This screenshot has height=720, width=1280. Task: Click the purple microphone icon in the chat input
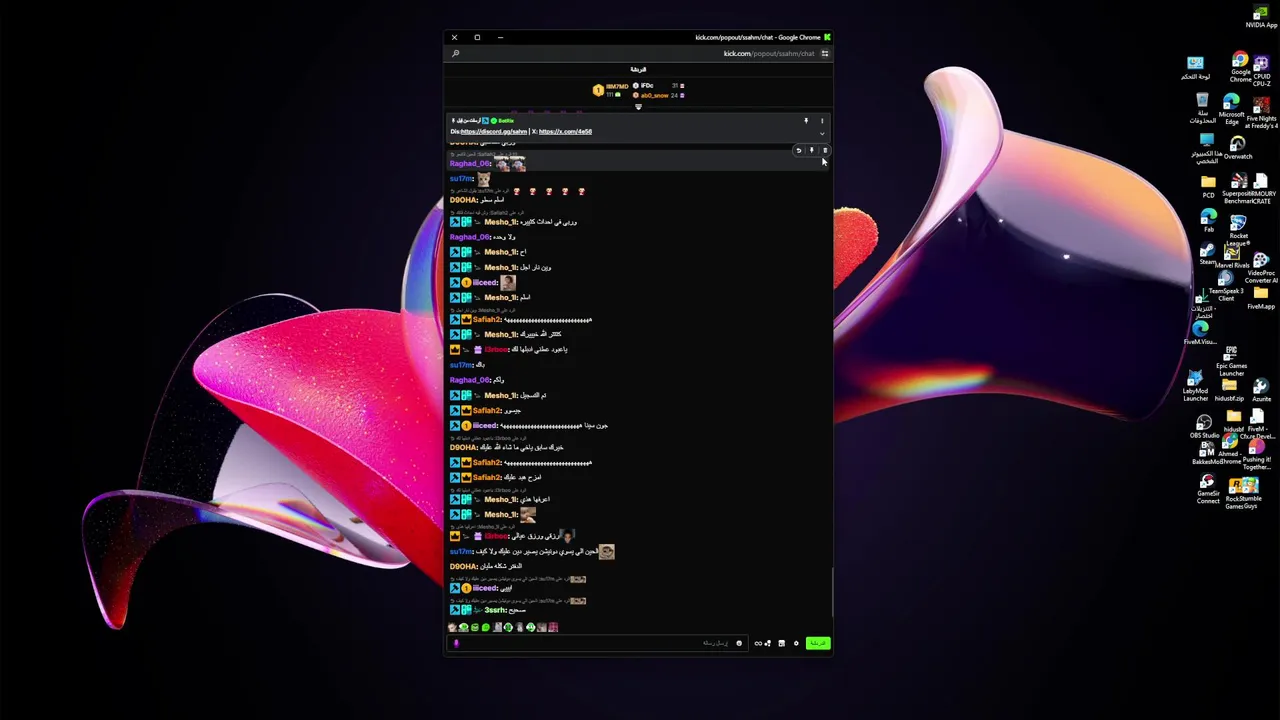coord(456,643)
